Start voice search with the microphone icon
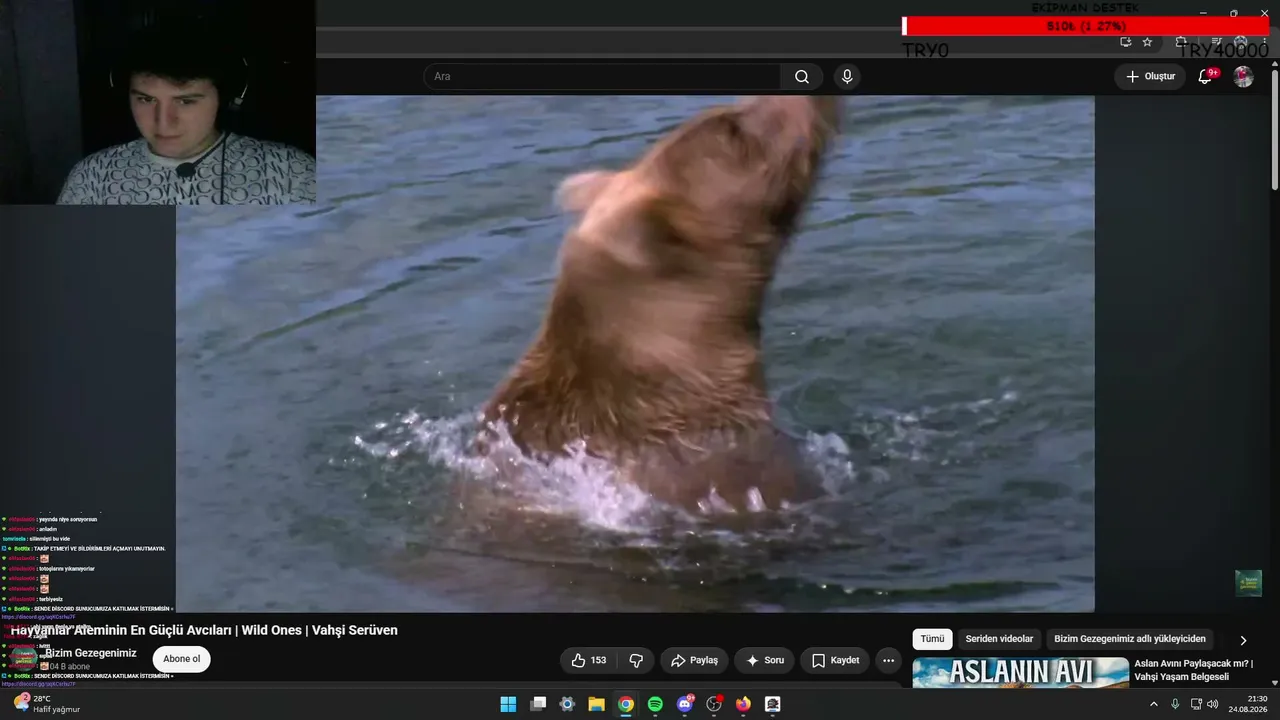Viewport: 1280px width, 720px height. 847,77
